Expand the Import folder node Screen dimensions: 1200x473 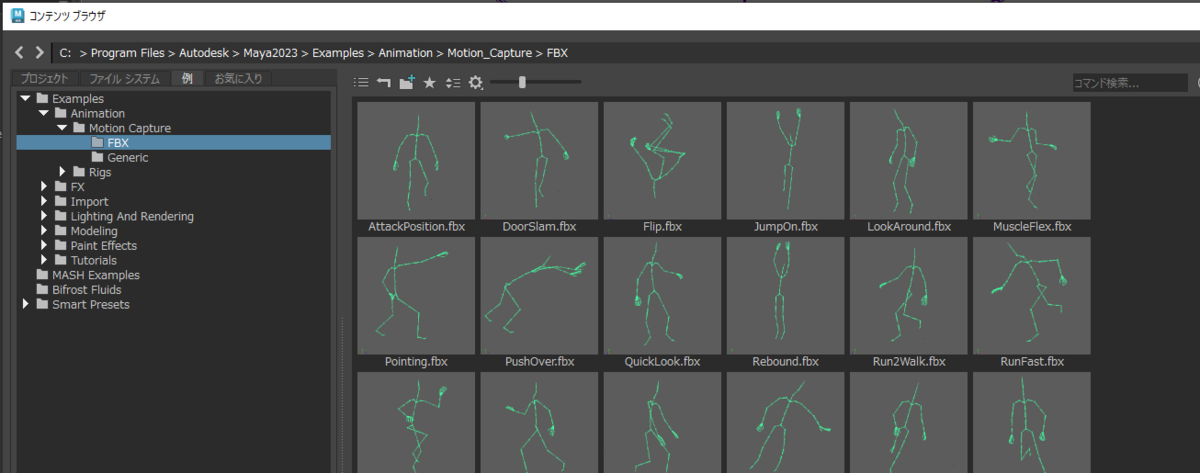44,201
